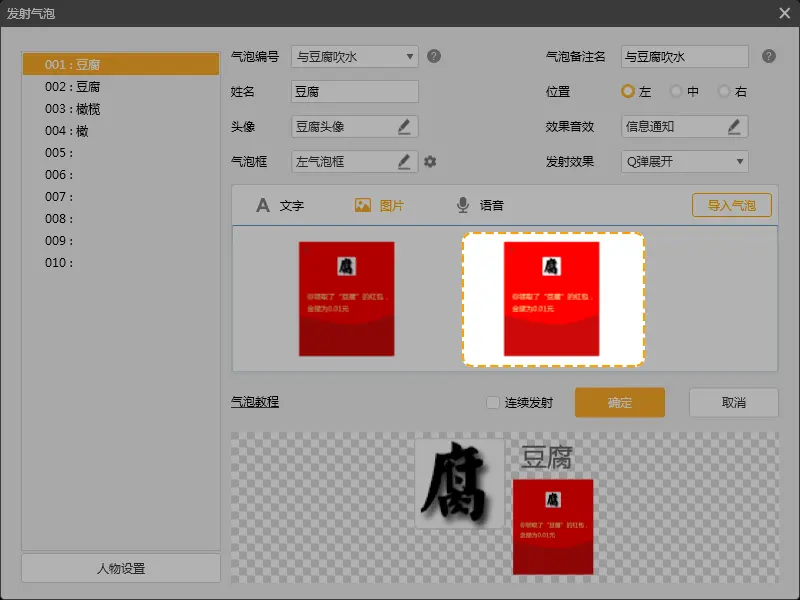Select the 左 position radio button
The width and height of the screenshot is (800, 600).
pyautogui.click(x=628, y=91)
